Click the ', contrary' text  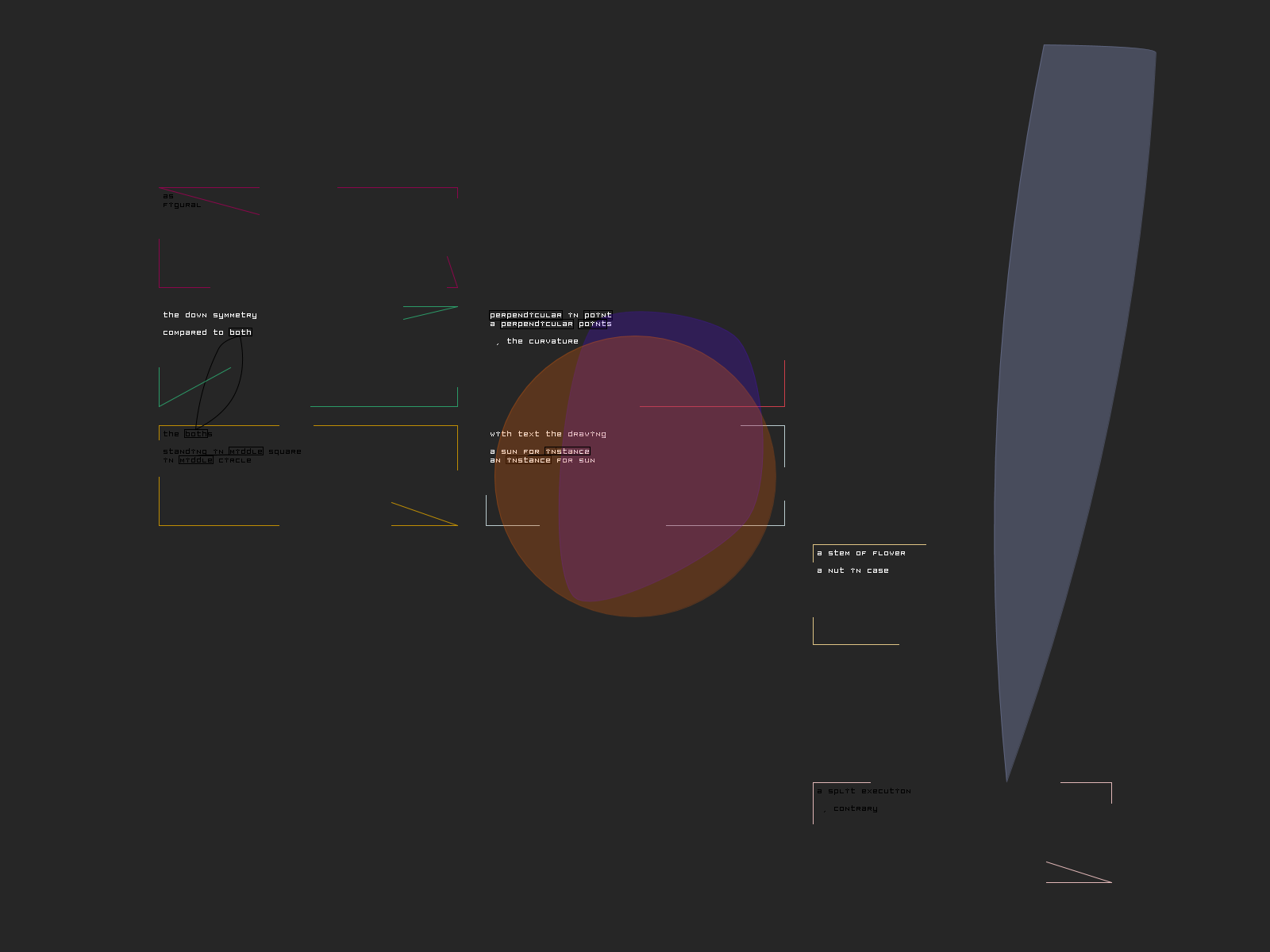(851, 808)
